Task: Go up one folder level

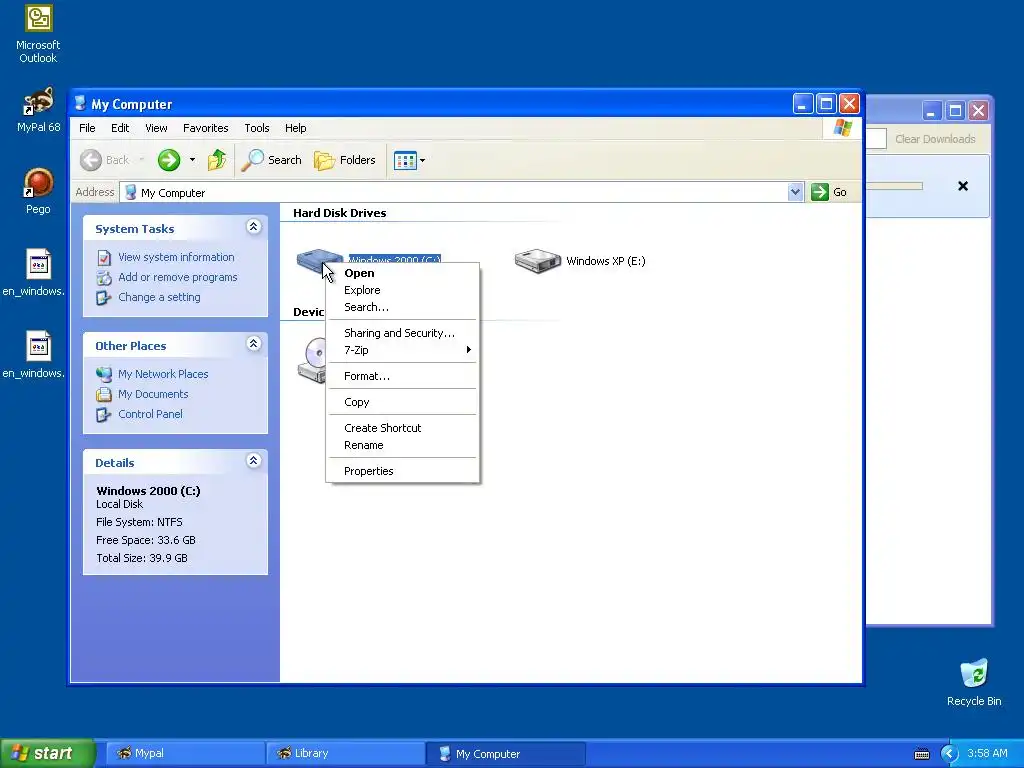Action: click(217, 160)
